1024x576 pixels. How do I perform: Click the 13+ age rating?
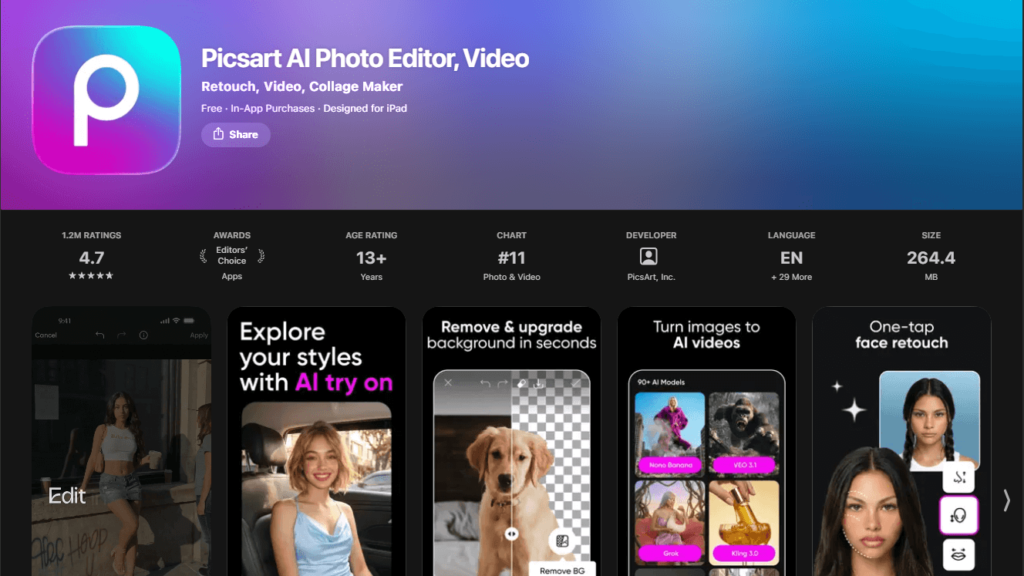[x=371, y=258]
